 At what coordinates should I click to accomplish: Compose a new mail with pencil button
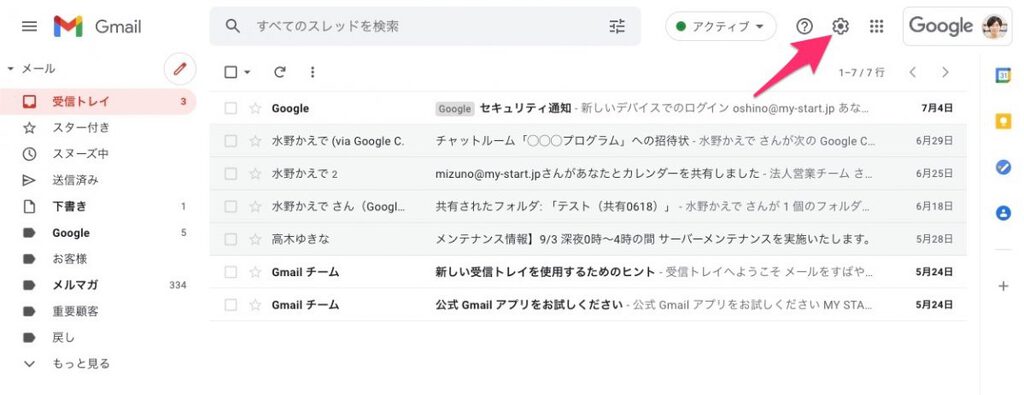pyautogui.click(x=180, y=69)
